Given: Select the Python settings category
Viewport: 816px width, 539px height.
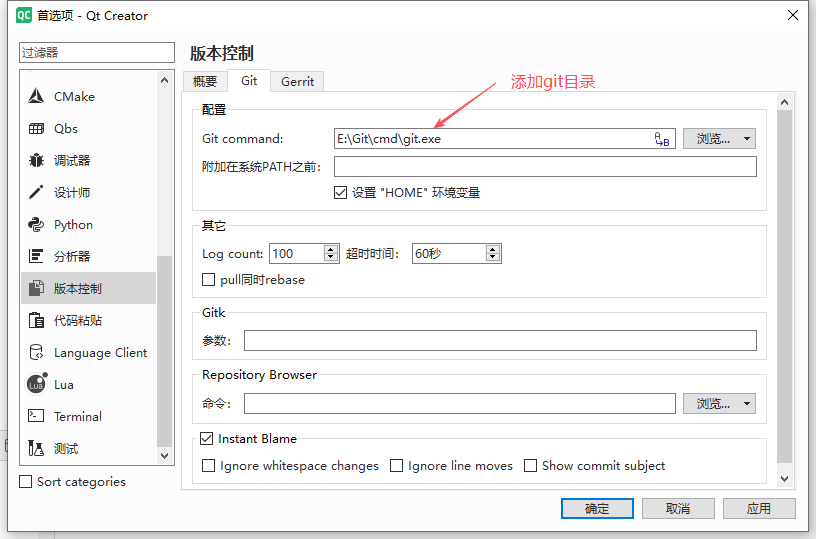Looking at the screenshot, I should [x=88, y=224].
